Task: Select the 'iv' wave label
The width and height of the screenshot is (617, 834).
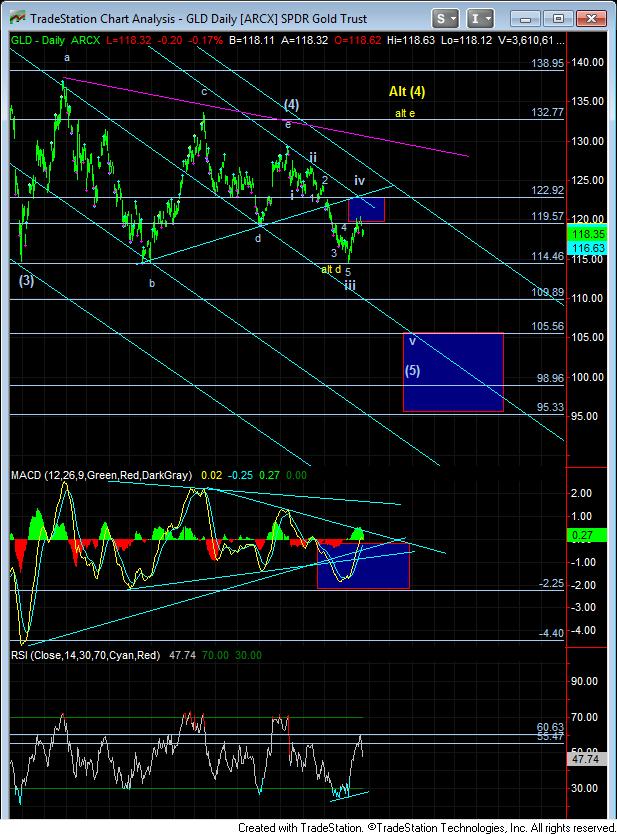Action: point(360,180)
